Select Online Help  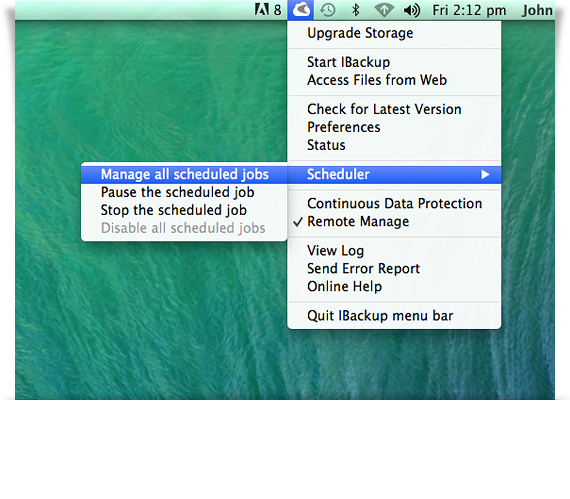394,286
